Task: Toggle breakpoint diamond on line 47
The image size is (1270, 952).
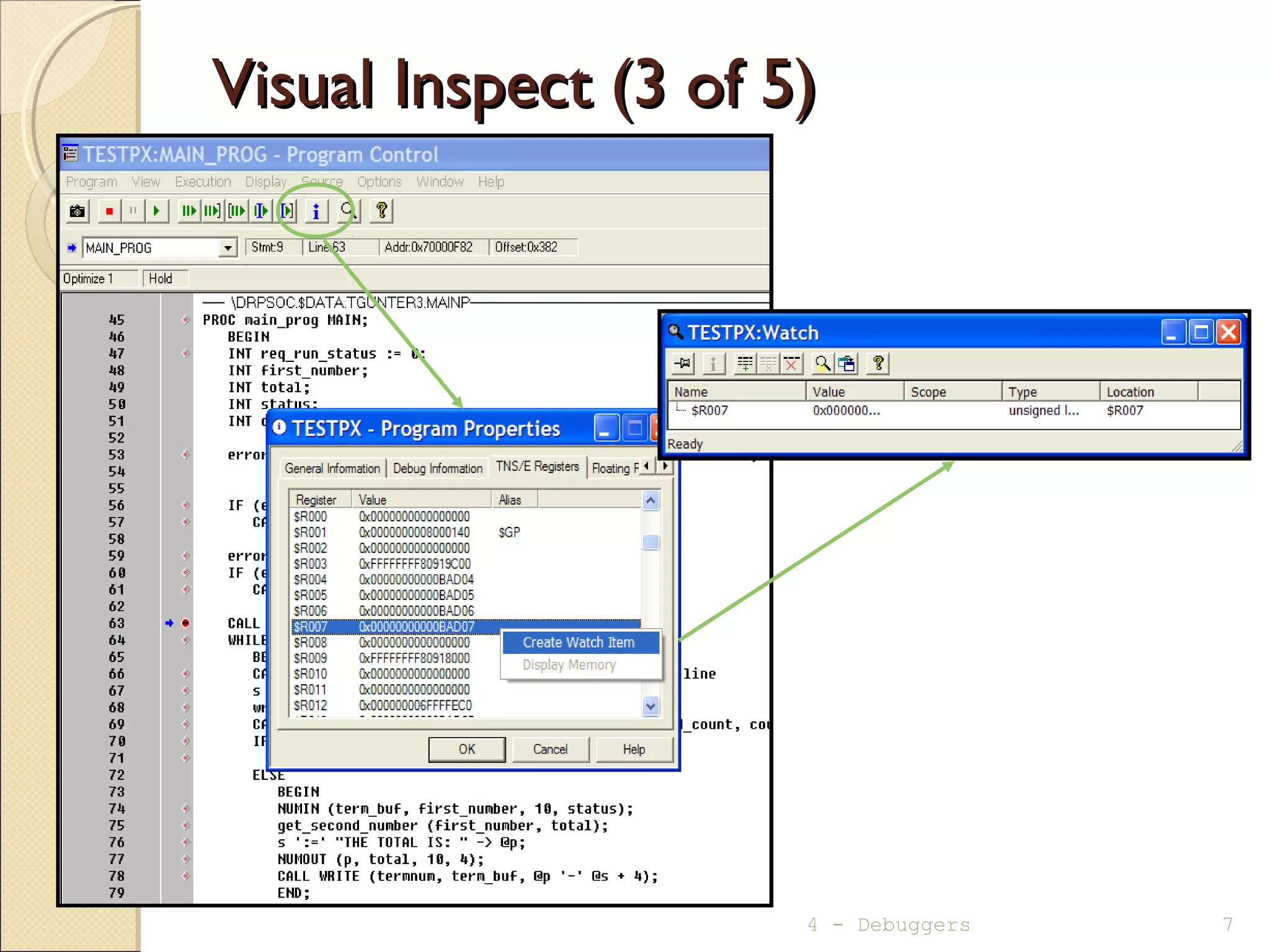Action: [185, 353]
